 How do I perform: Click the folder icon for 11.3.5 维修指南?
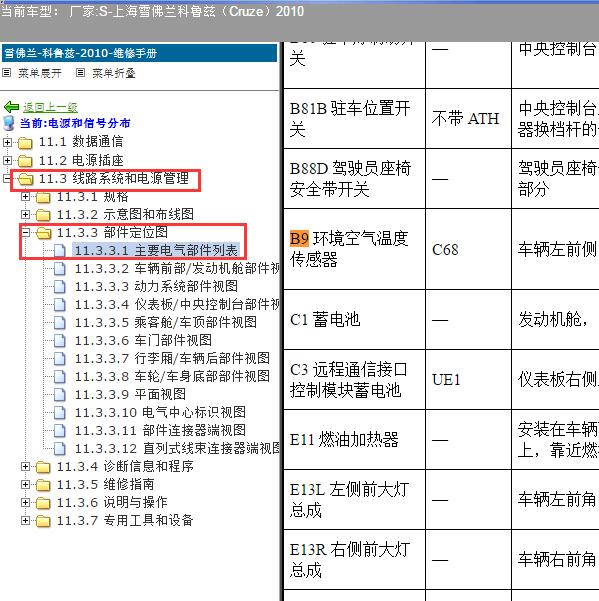coord(43,485)
